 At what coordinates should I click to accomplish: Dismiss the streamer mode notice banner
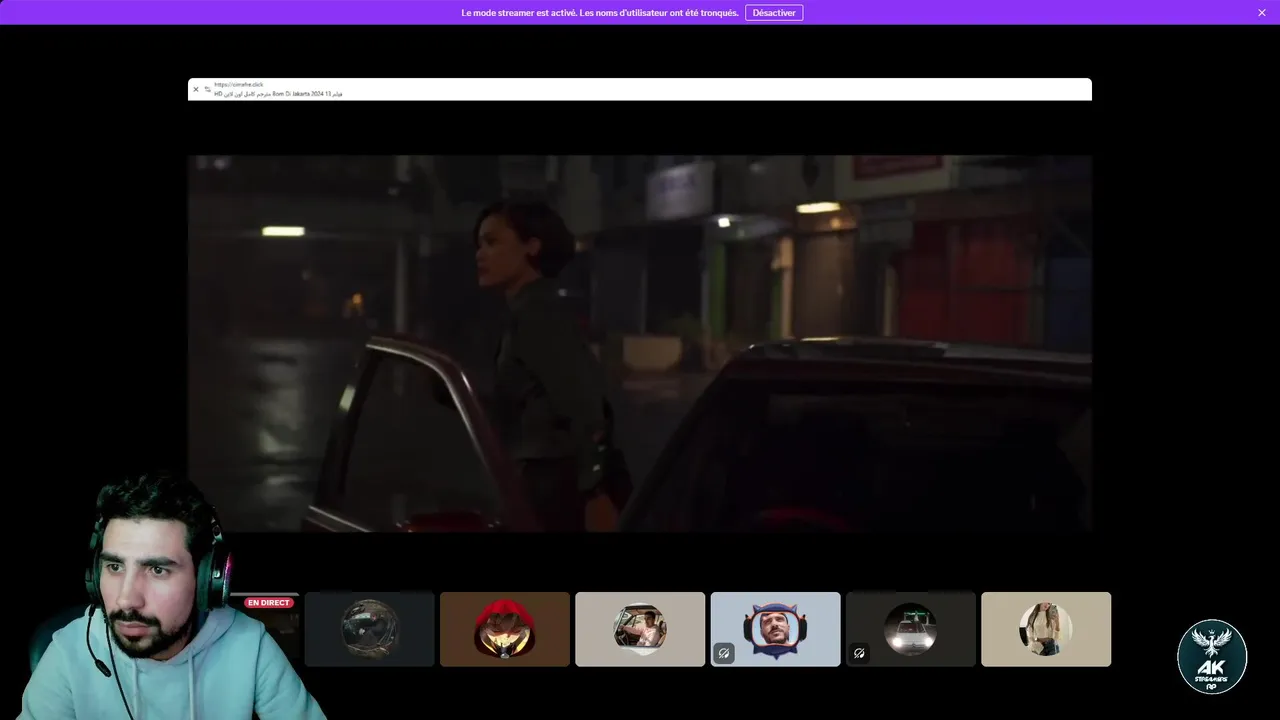coord(1262,13)
